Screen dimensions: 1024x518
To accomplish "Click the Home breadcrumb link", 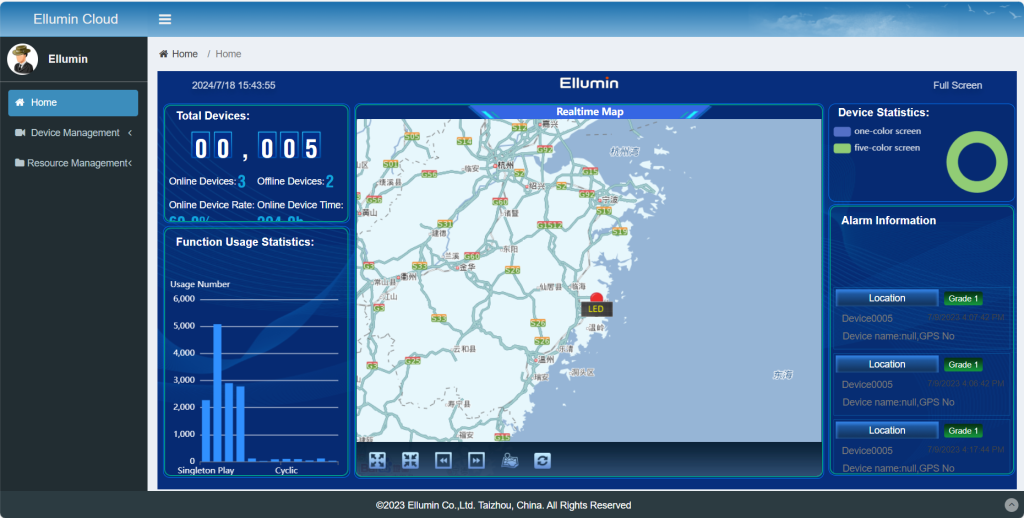I will point(179,54).
